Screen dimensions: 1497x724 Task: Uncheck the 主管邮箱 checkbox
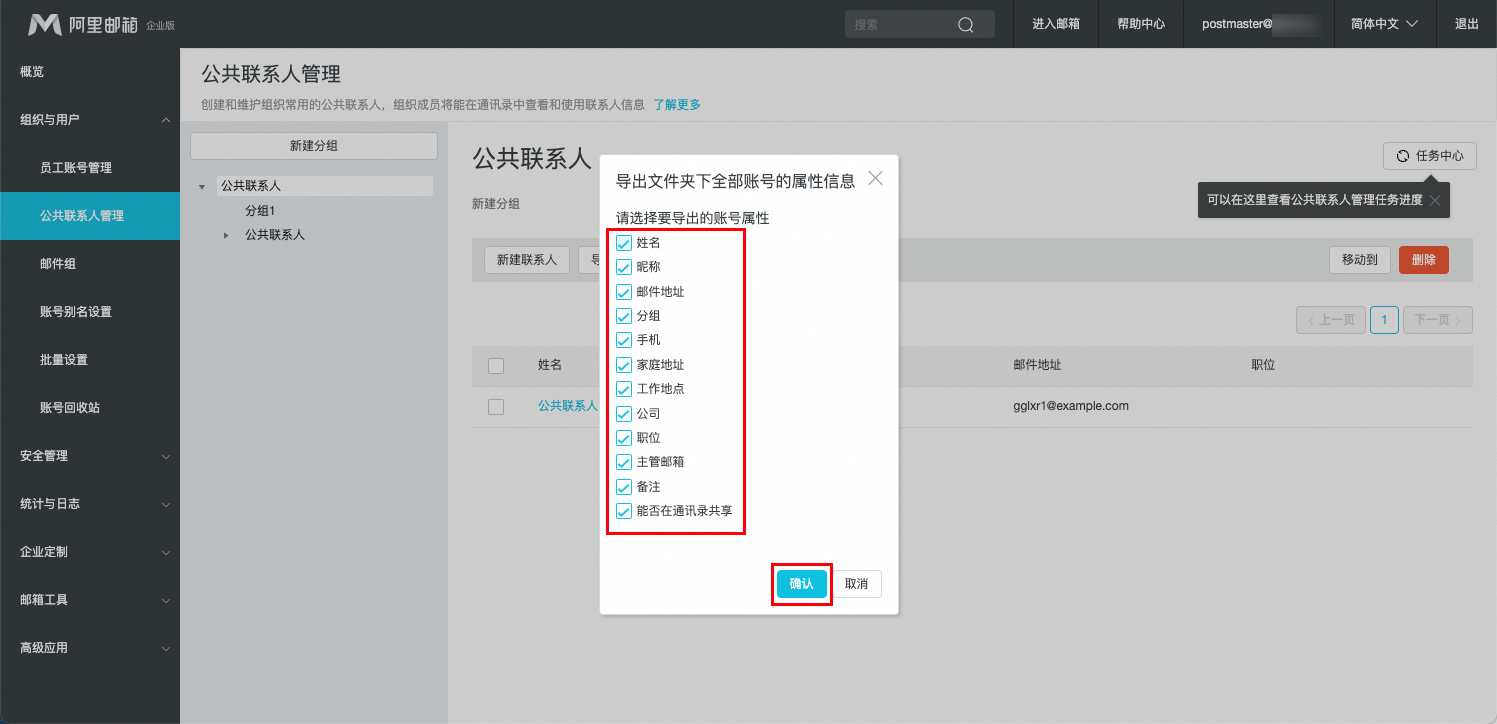tap(624, 462)
